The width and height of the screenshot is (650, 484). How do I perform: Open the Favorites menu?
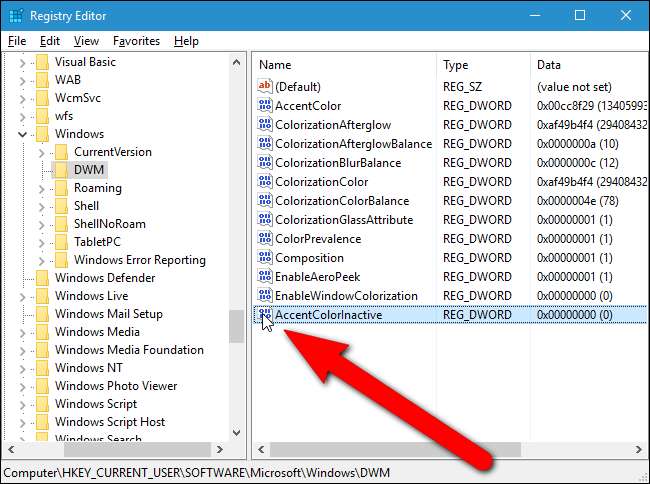(136, 41)
